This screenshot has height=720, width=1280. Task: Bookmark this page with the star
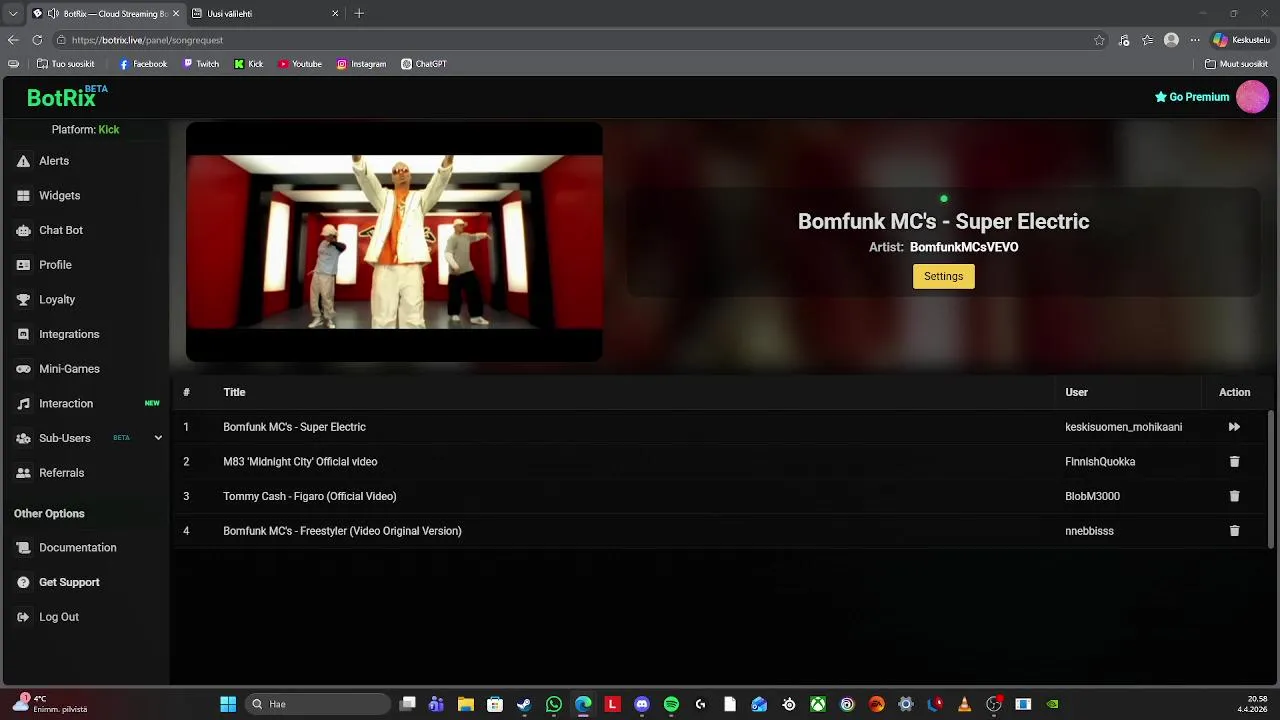coord(1099,40)
